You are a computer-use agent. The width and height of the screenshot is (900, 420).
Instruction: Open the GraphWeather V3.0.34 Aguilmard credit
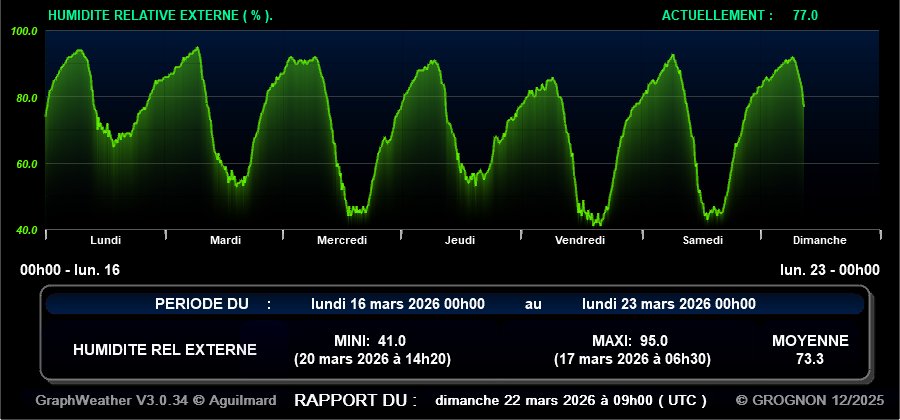click(154, 400)
